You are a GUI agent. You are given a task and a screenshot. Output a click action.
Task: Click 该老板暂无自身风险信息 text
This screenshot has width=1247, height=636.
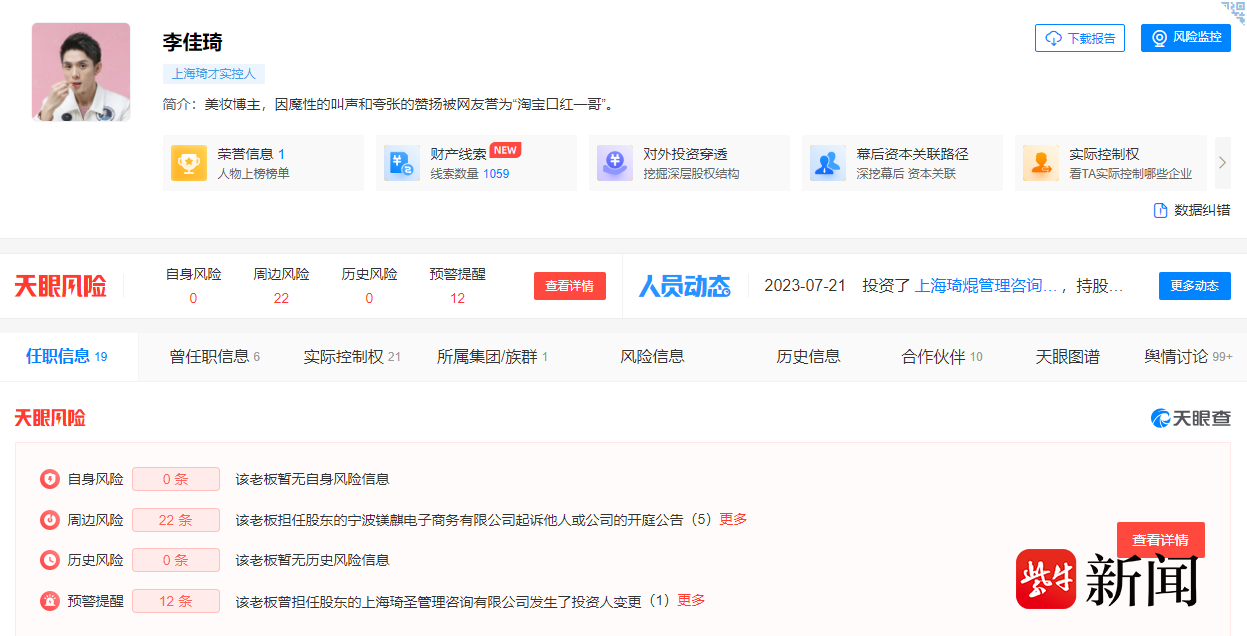[x=312, y=479]
